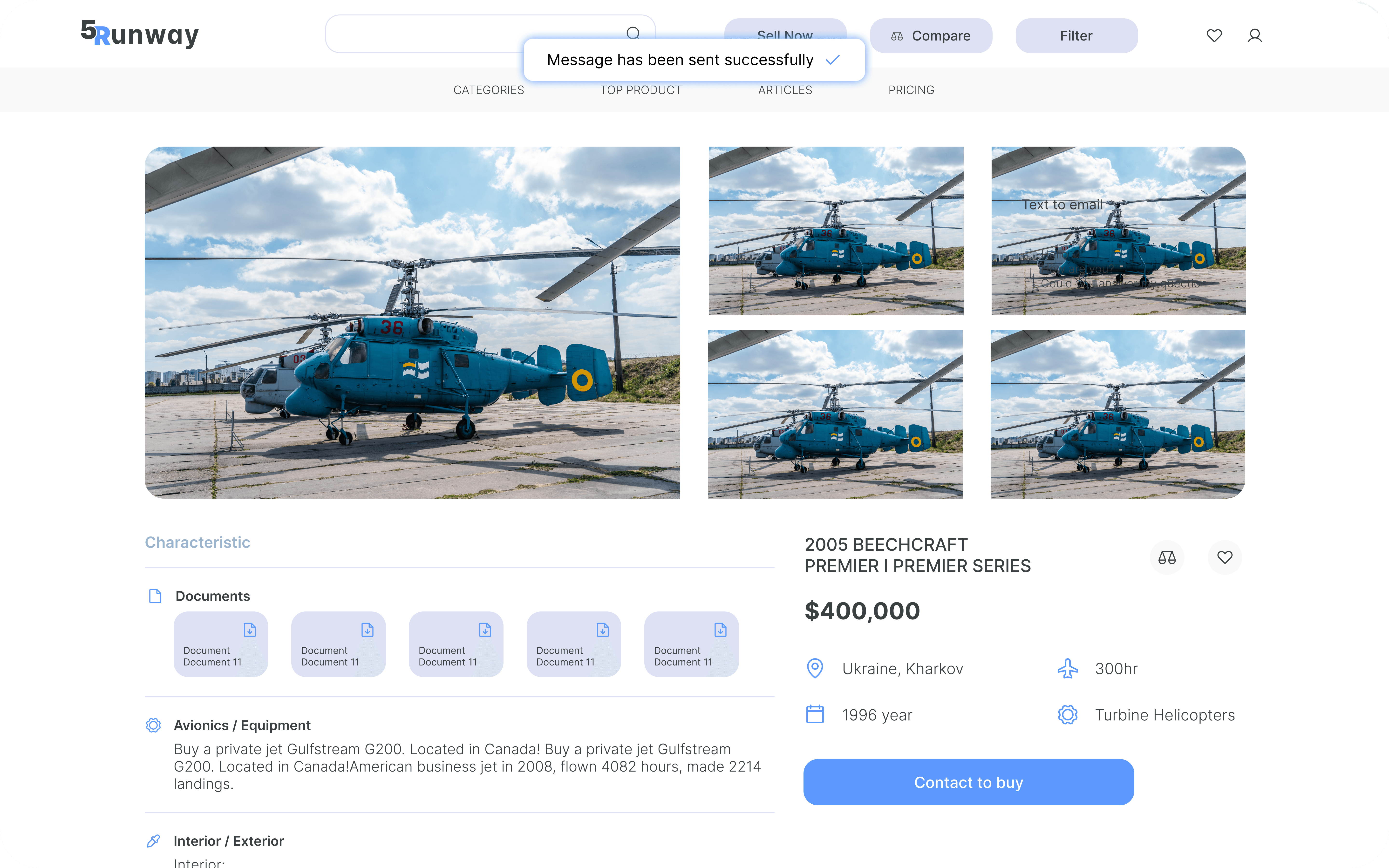Viewport: 1389px width, 868px height.
Task: Open the large main helicopter photo
Action: click(x=412, y=322)
